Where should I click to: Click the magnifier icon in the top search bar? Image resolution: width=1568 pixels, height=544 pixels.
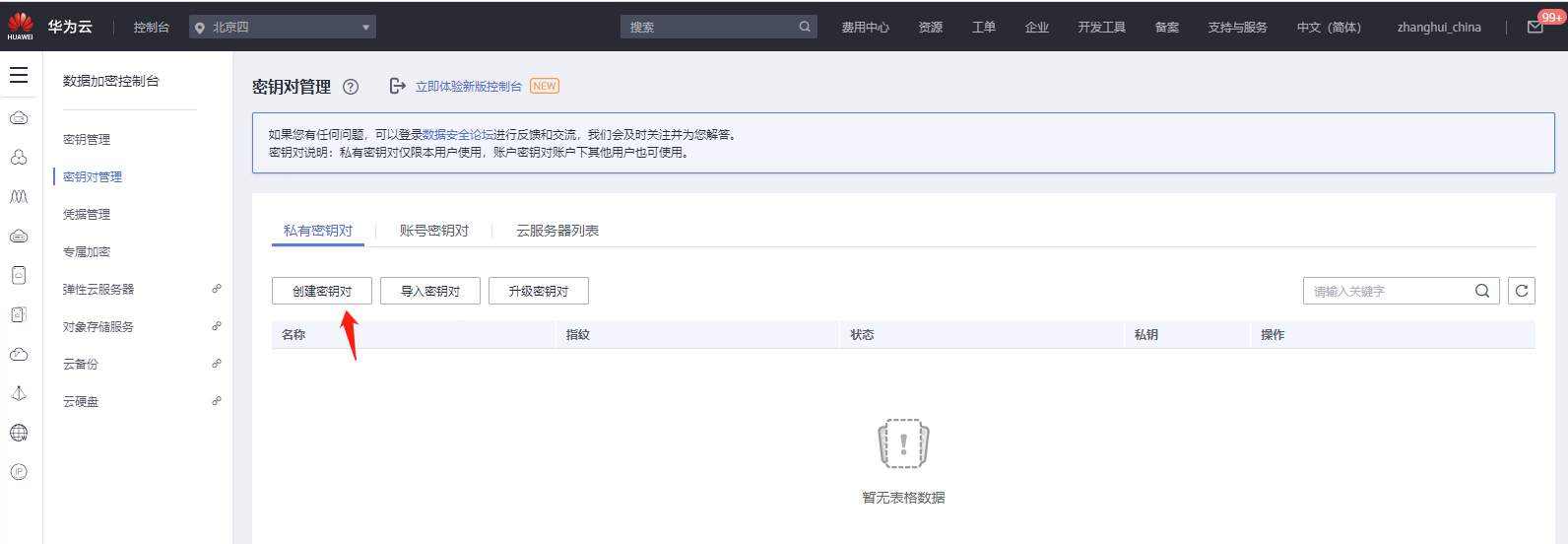tap(805, 27)
